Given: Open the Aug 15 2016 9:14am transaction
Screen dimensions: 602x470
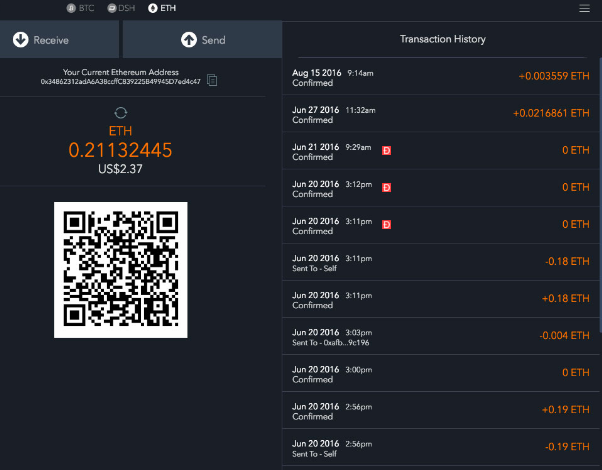Looking at the screenshot, I should [441, 77].
